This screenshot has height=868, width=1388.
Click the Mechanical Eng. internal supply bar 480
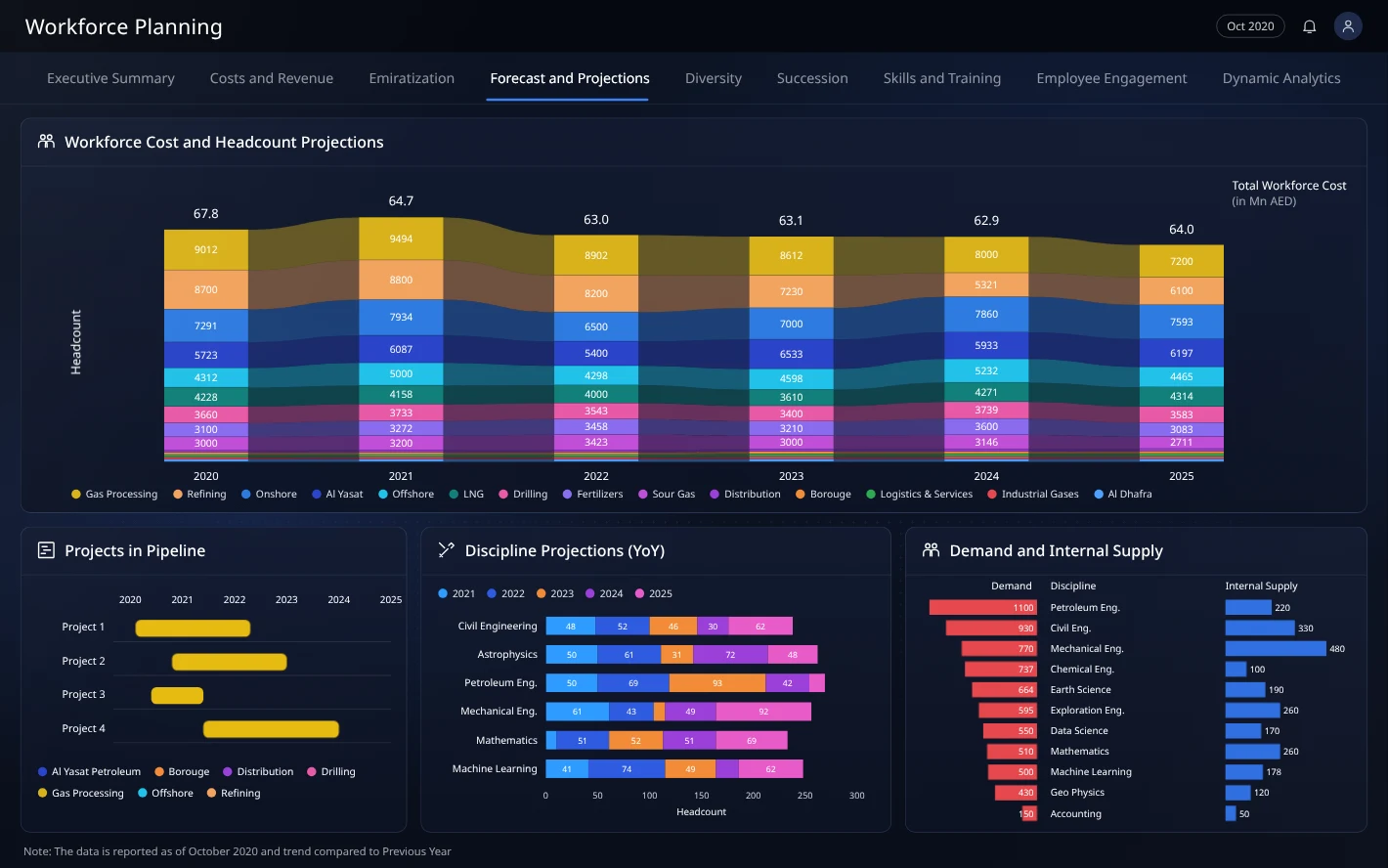1276,648
